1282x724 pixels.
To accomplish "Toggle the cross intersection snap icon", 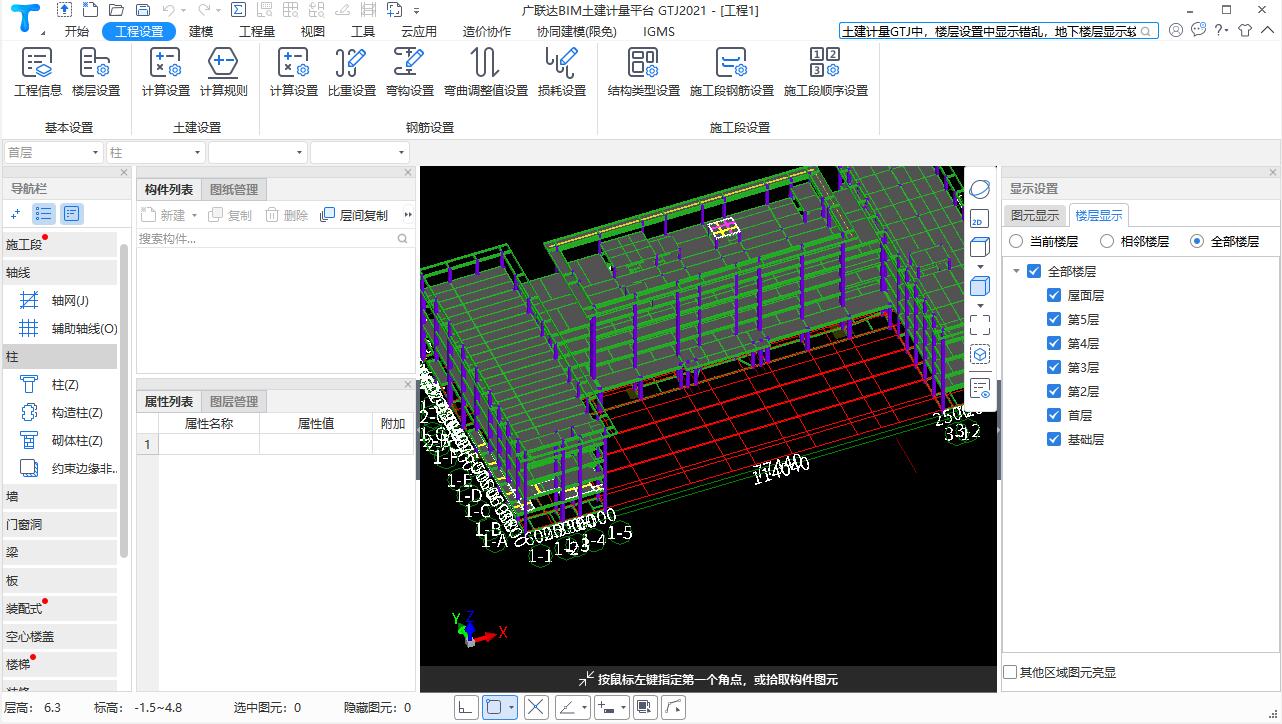I will (536, 707).
